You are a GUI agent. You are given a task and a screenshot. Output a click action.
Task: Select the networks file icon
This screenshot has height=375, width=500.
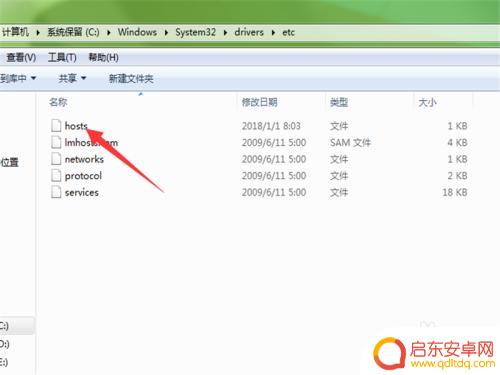tap(56, 159)
